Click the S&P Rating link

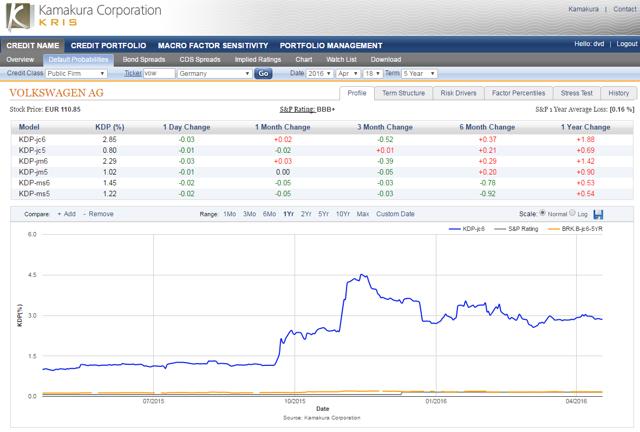pos(297,109)
